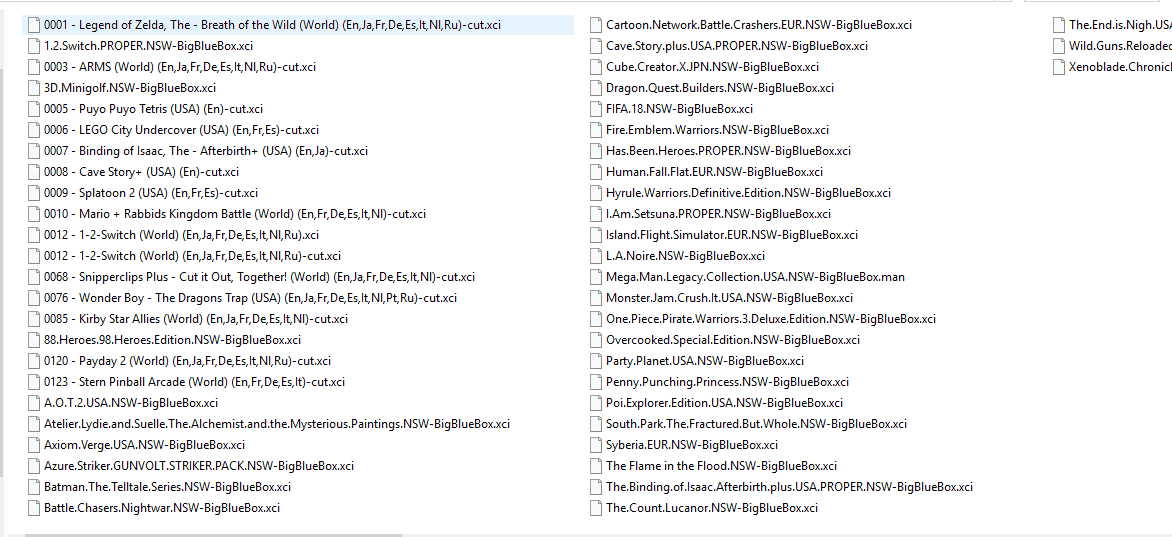Screen dimensions: 1172x537
Task: Click the file icon of The.Count.Lucanor
Action: pyautogui.click(x=595, y=506)
